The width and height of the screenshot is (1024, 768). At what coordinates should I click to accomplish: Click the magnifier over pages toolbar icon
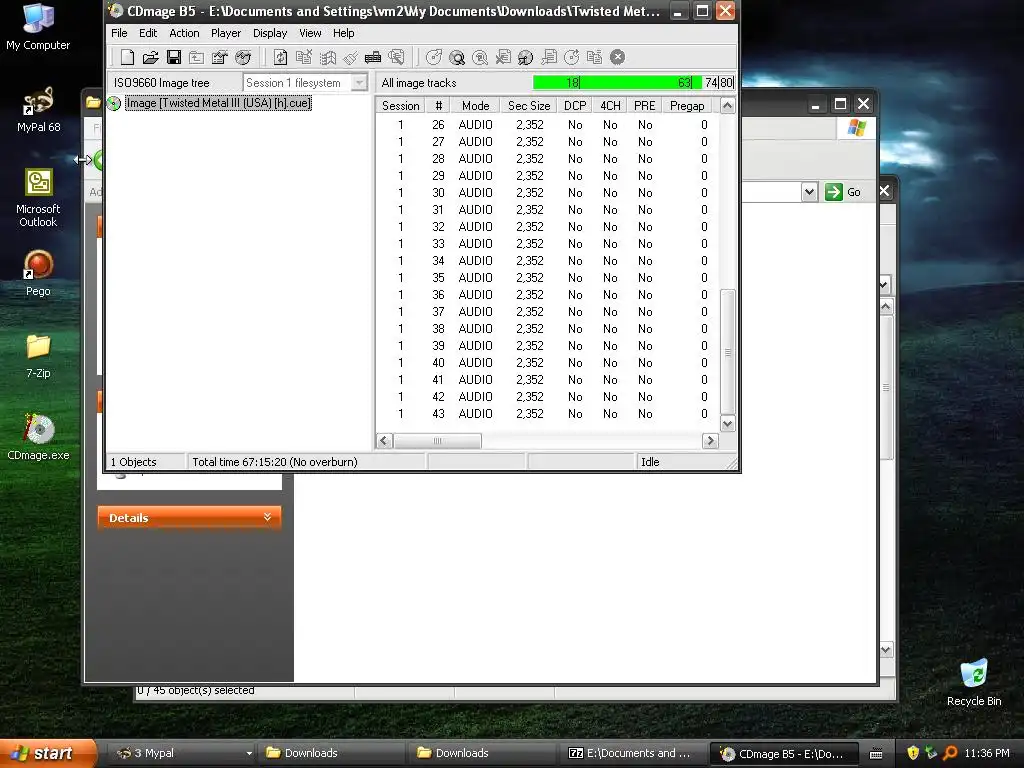point(396,57)
